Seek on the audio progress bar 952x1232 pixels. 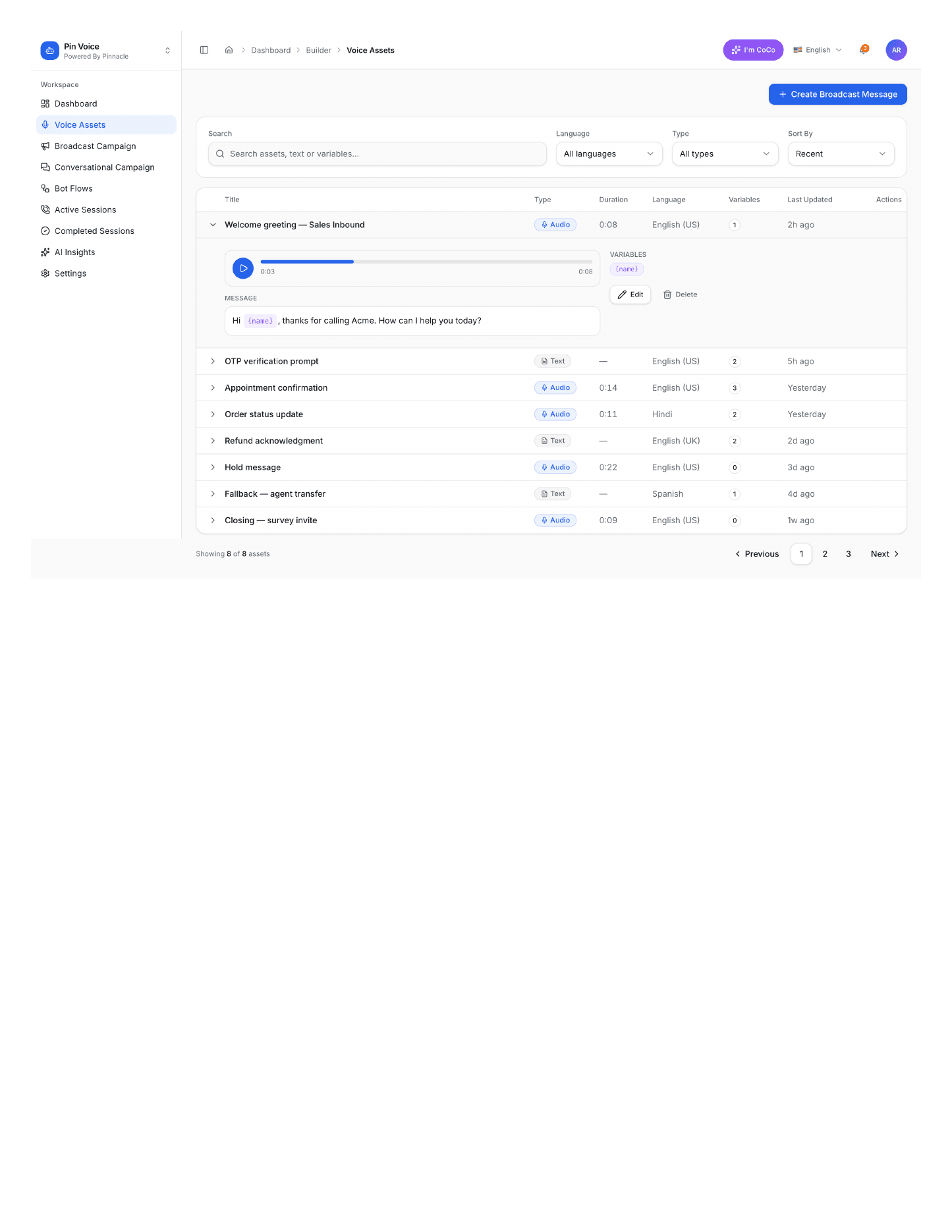[x=426, y=262]
